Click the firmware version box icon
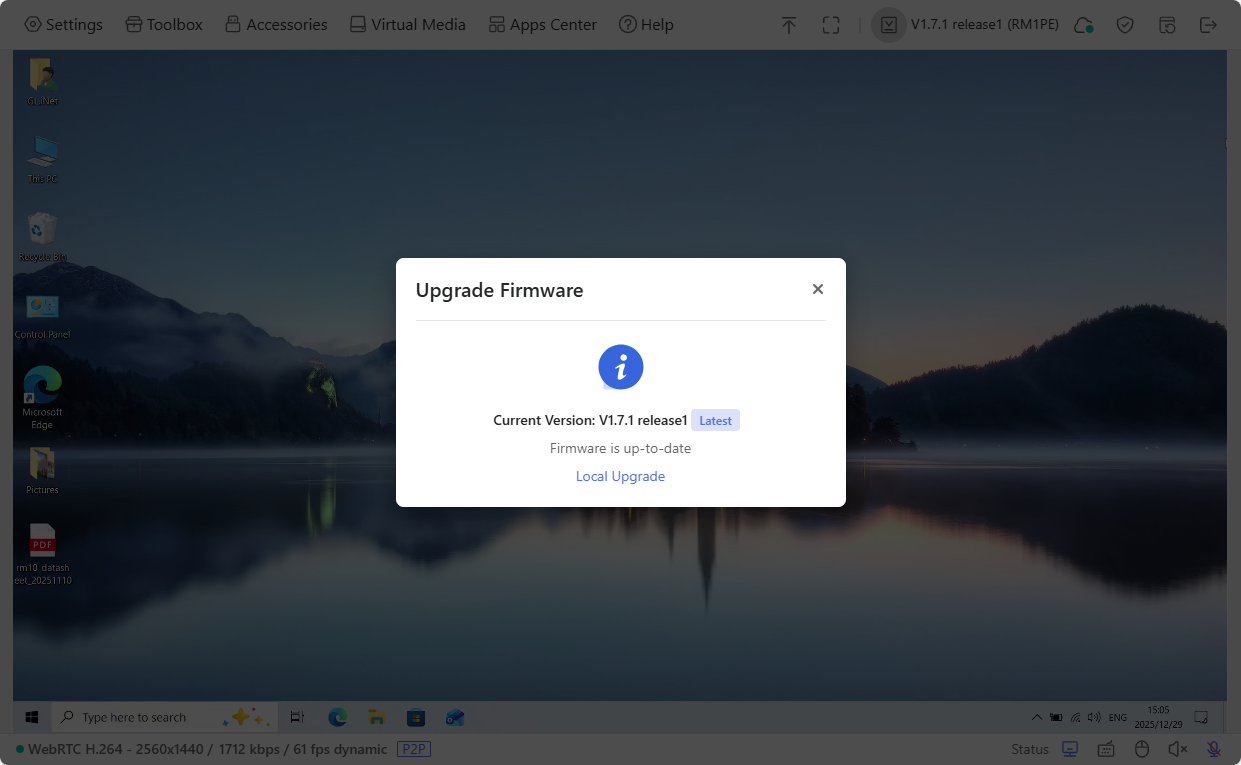This screenshot has width=1241, height=765. pos(888,24)
